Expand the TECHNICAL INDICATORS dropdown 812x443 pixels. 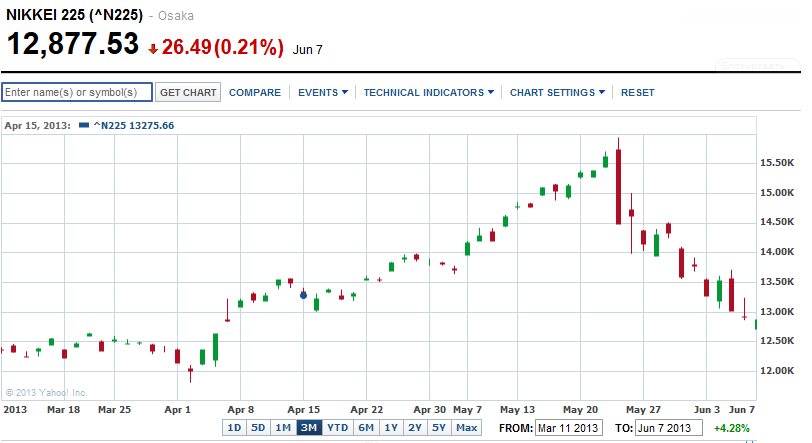(428, 92)
